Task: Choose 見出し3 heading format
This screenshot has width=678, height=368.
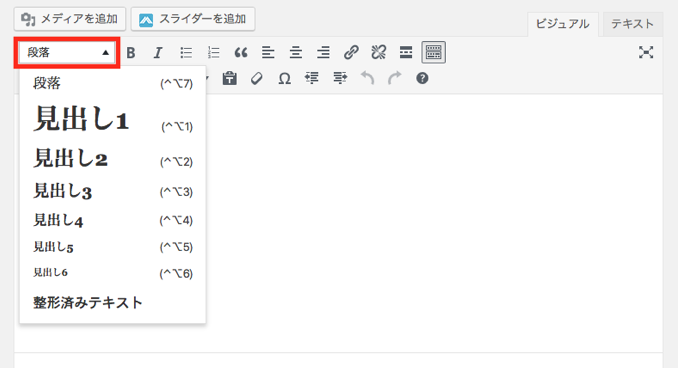Action: tap(112, 191)
